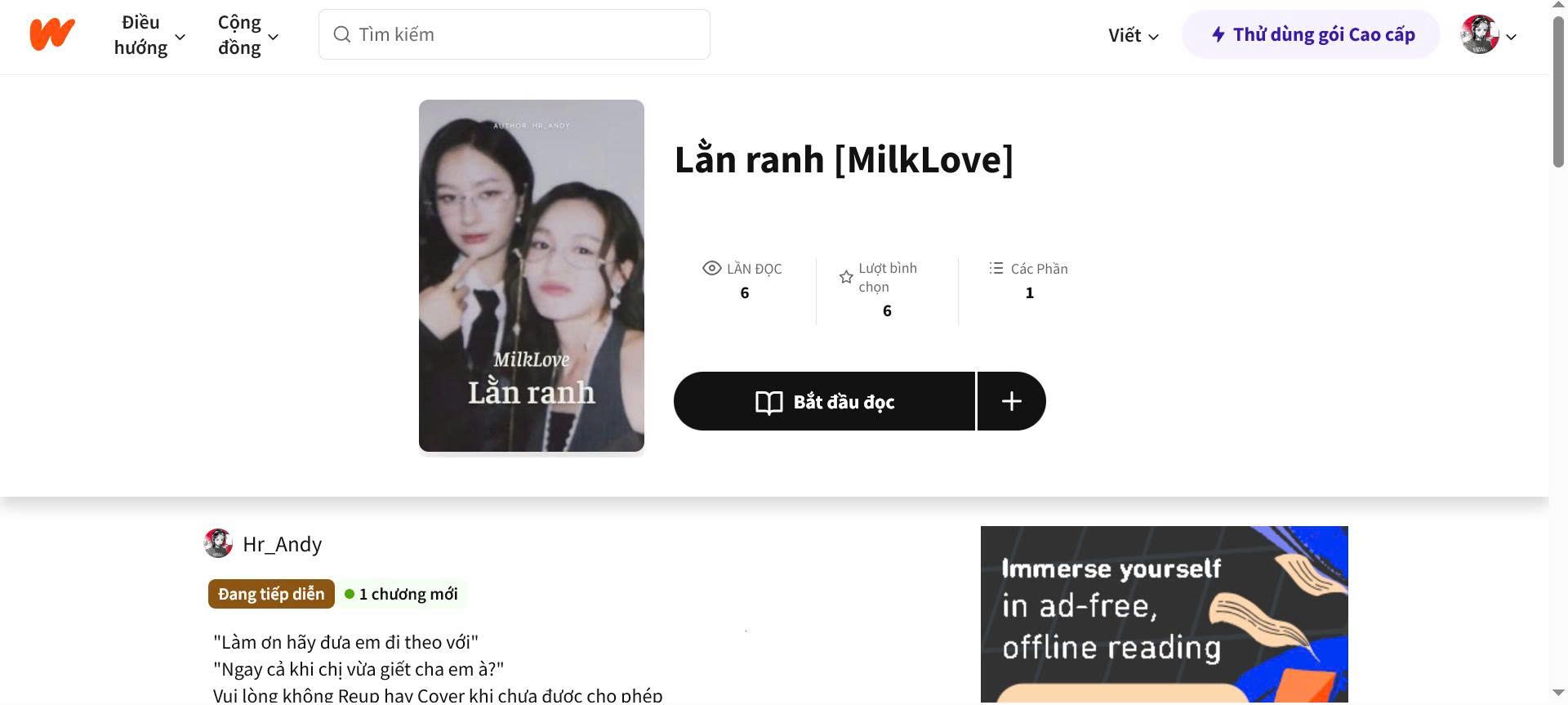Click the orange Wattpad logo

[x=52, y=34]
